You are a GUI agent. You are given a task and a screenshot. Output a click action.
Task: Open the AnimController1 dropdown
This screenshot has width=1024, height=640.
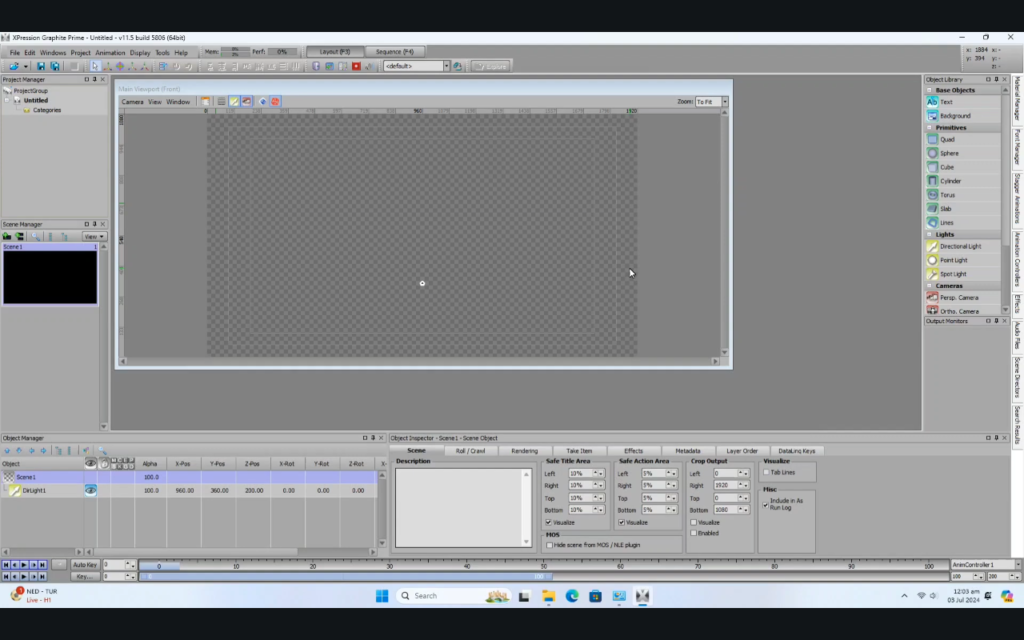click(1017, 565)
